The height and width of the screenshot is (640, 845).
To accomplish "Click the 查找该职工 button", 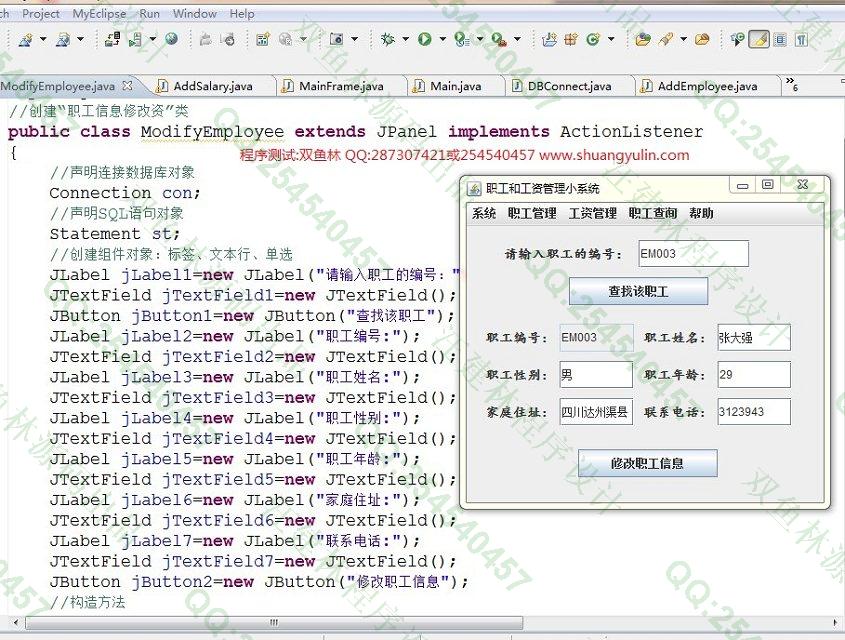I will click(638, 291).
